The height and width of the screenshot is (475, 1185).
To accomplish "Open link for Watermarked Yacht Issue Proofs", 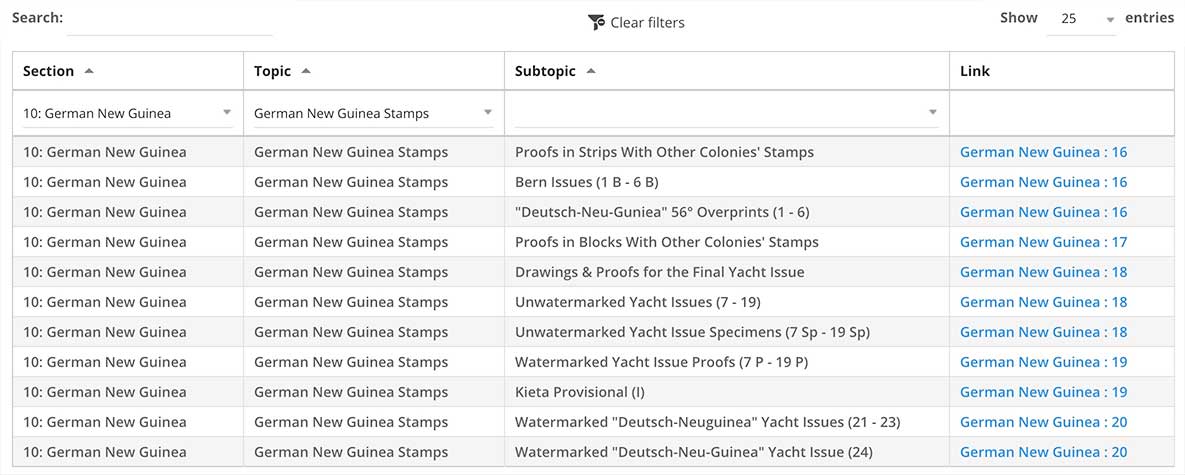I will [x=1043, y=362].
